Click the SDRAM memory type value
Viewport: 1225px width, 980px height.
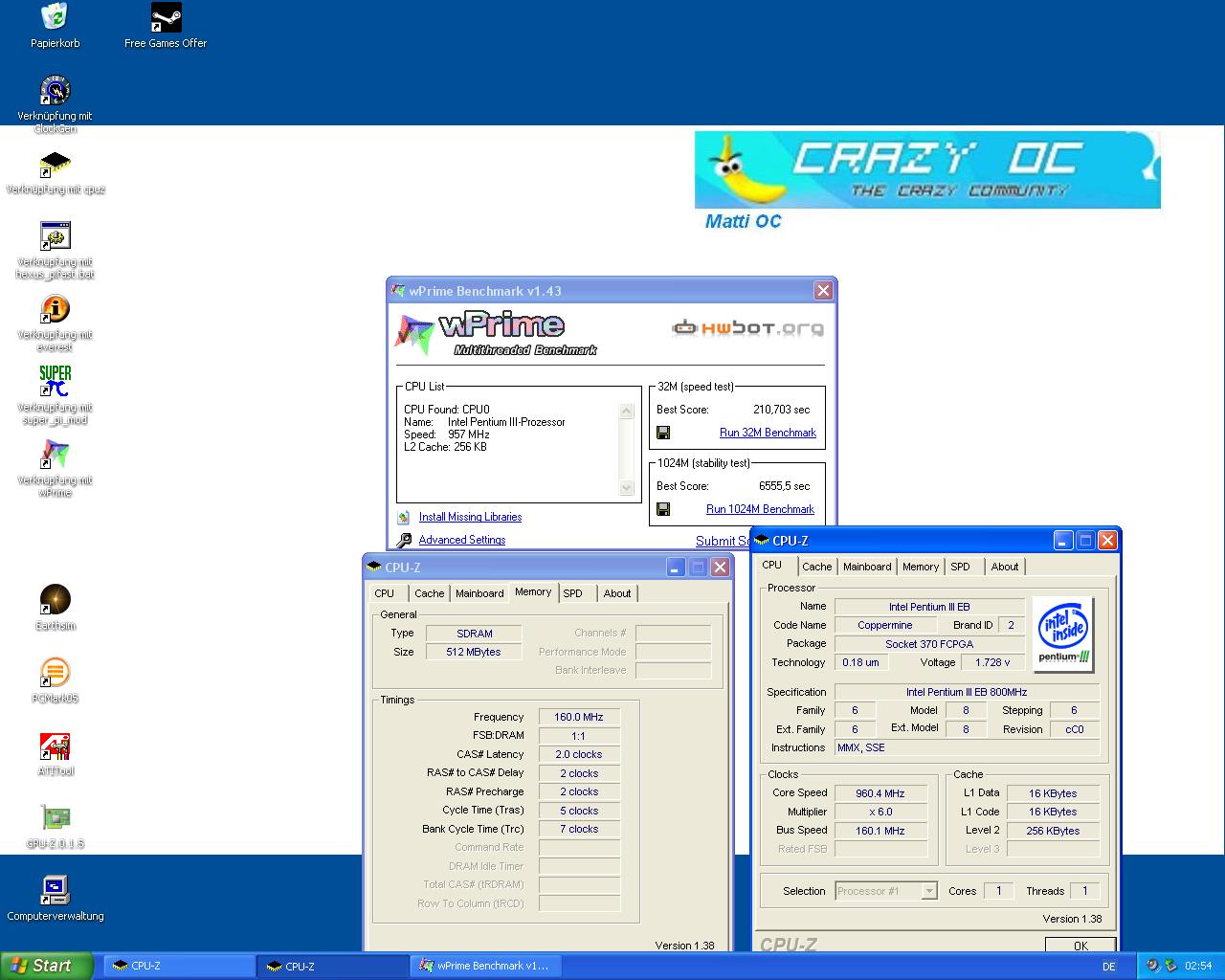(x=474, y=634)
